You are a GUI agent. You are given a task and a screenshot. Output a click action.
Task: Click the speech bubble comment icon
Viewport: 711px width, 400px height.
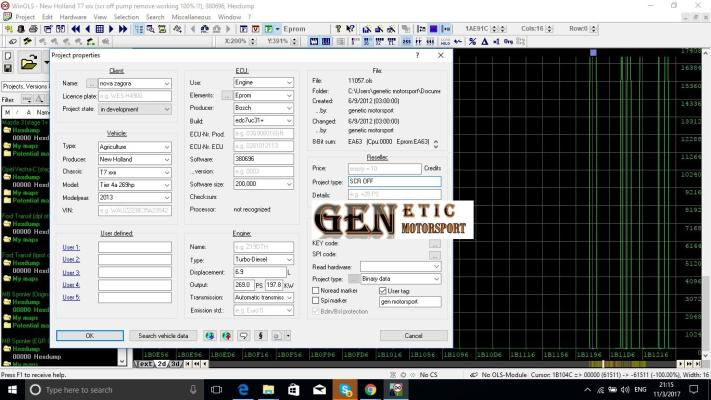point(245,336)
